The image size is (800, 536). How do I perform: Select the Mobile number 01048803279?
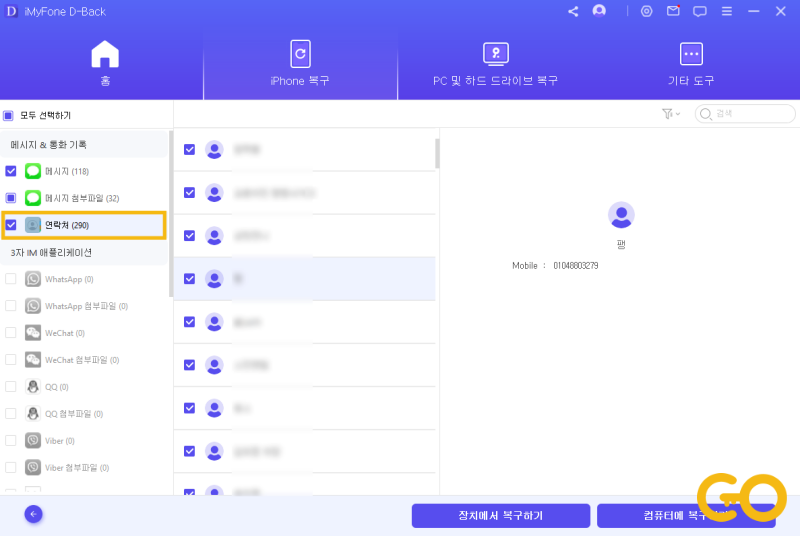point(576,266)
